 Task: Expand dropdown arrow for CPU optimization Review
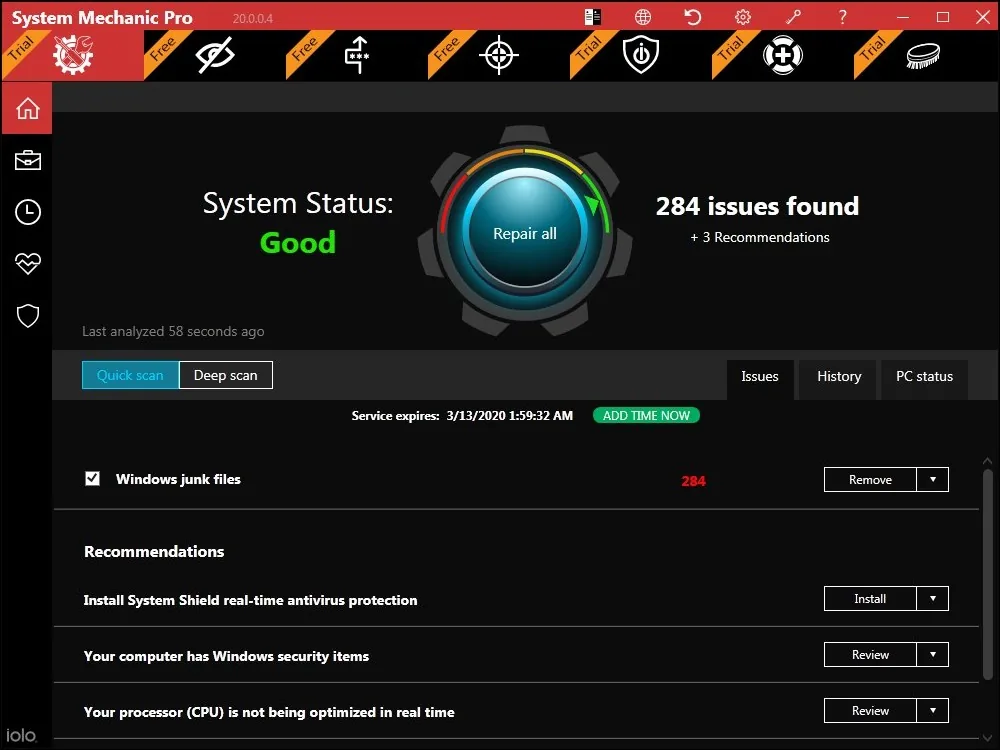pyautogui.click(x=932, y=710)
